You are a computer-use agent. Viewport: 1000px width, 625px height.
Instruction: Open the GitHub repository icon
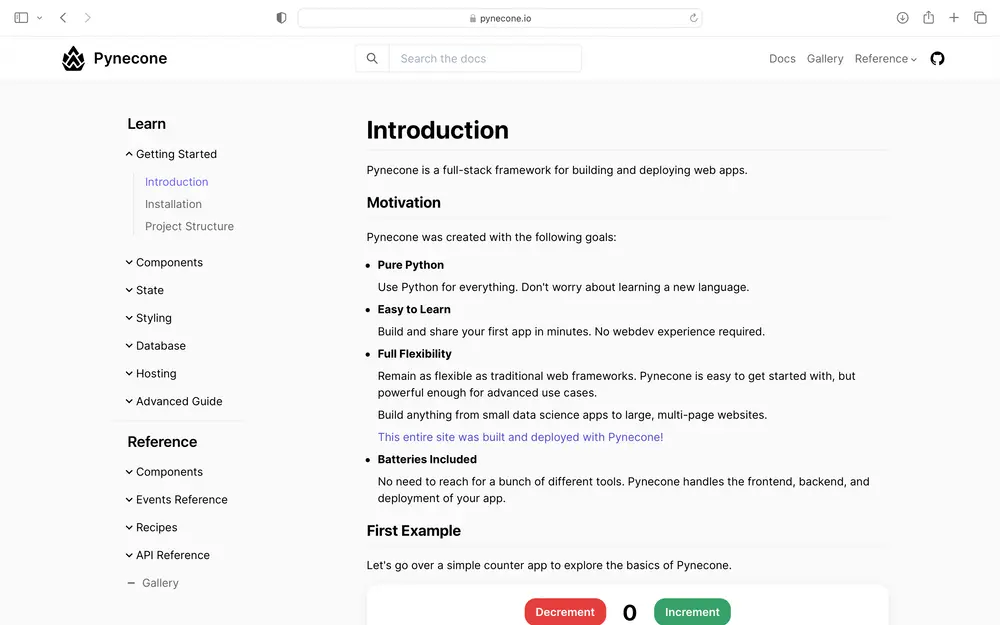click(937, 57)
